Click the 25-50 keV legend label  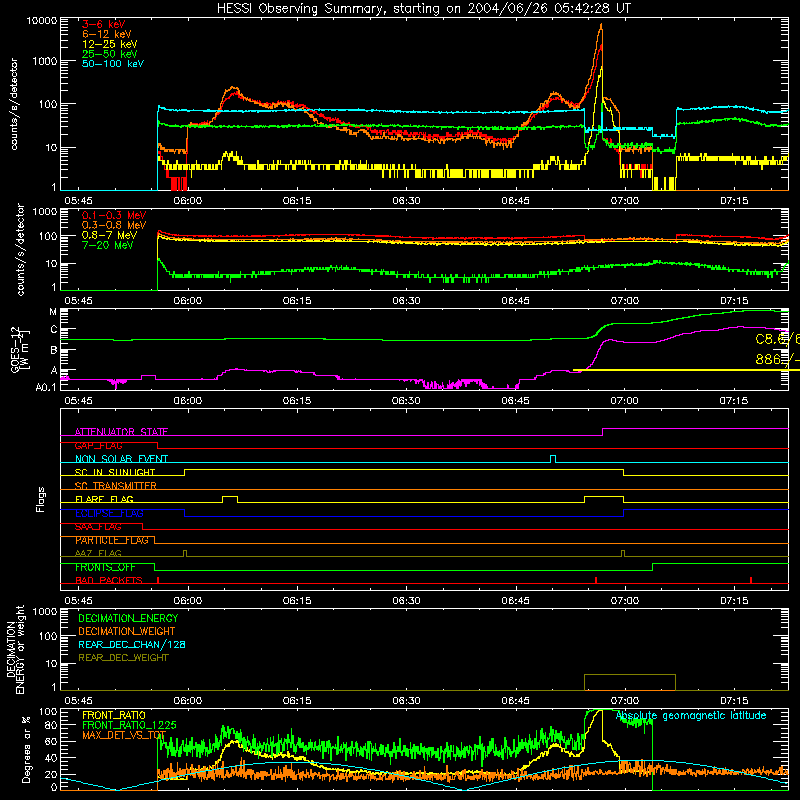109,54
